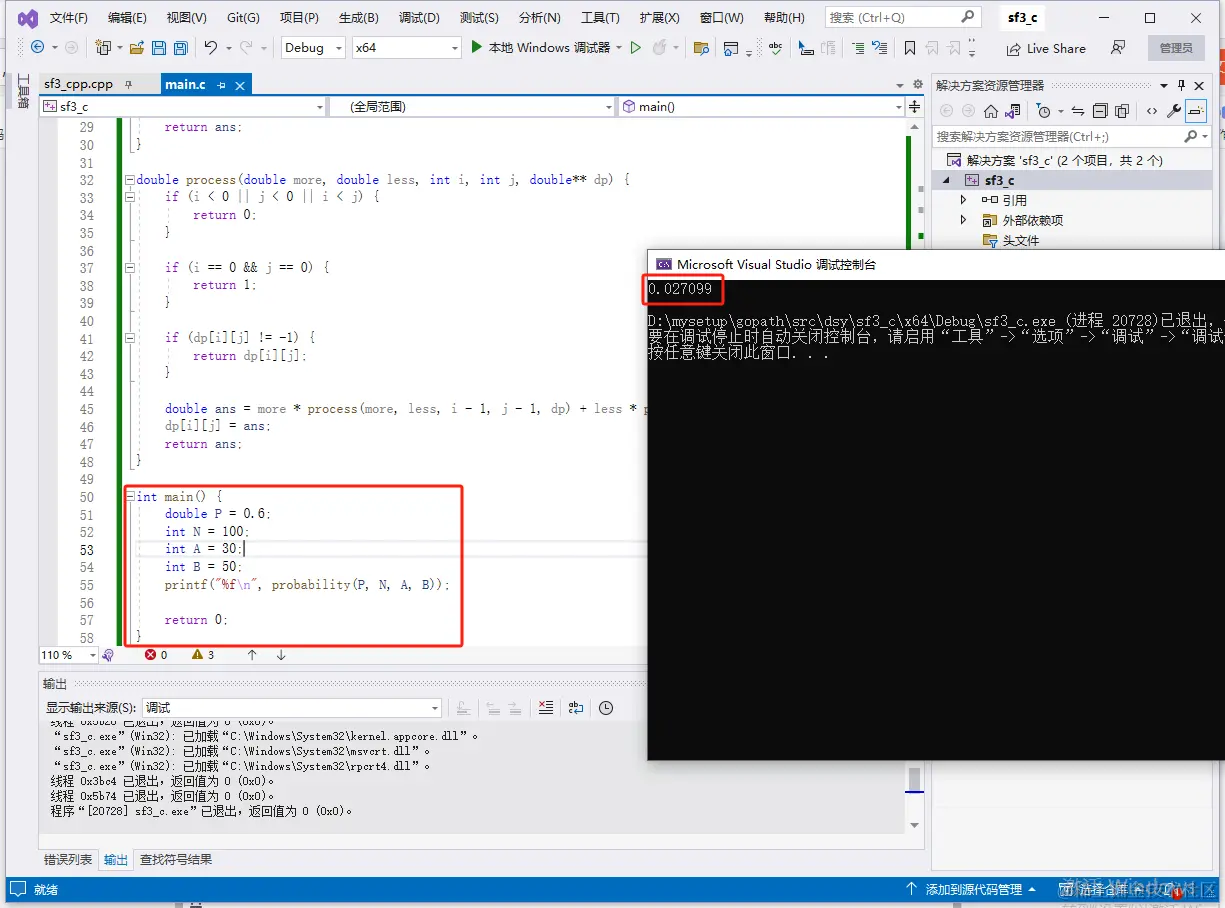The width and height of the screenshot is (1225, 908).
Task: Click the find in files folder icon
Action: click(x=701, y=47)
